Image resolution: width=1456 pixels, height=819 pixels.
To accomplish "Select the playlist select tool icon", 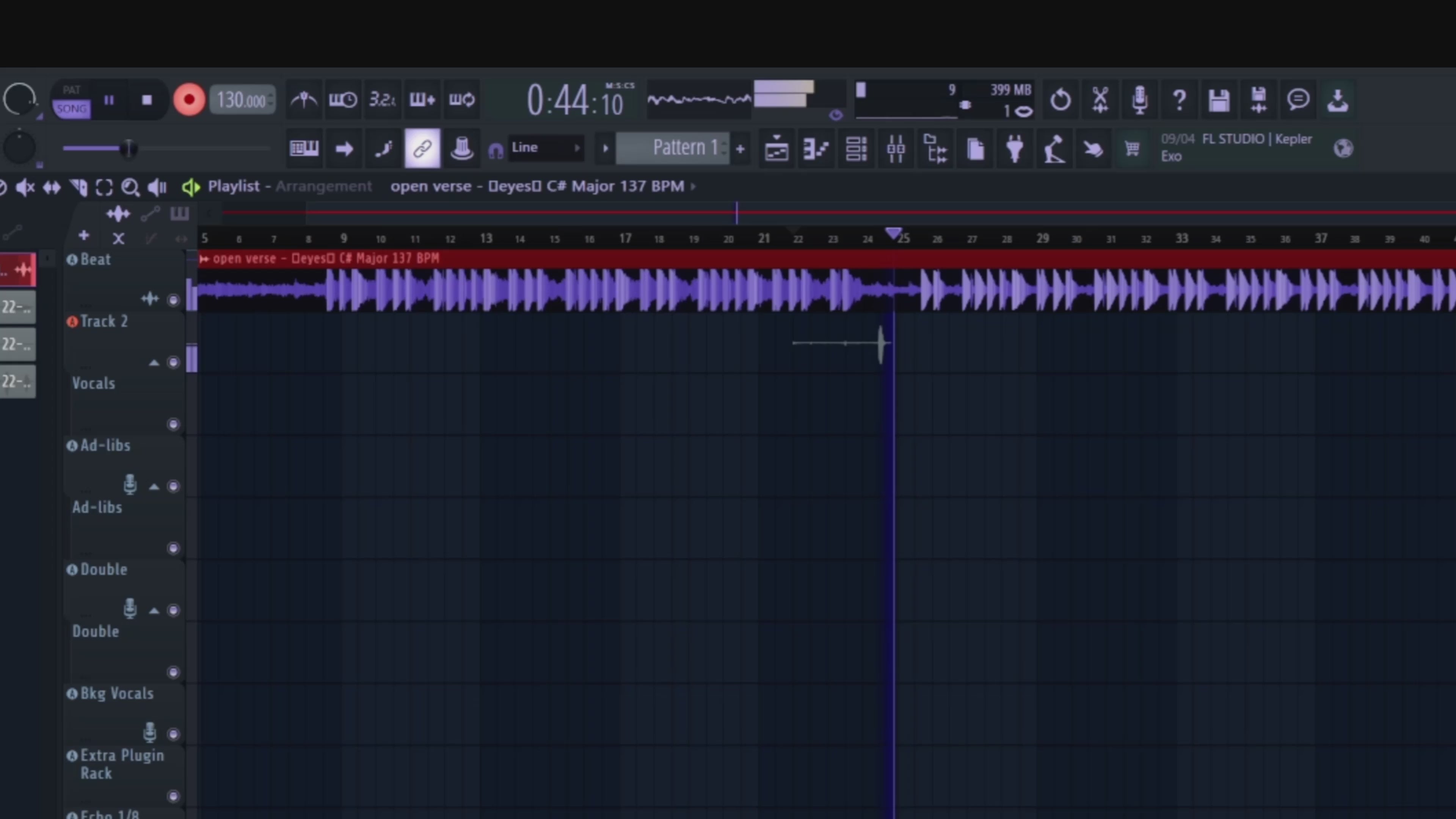I will pos(104,187).
